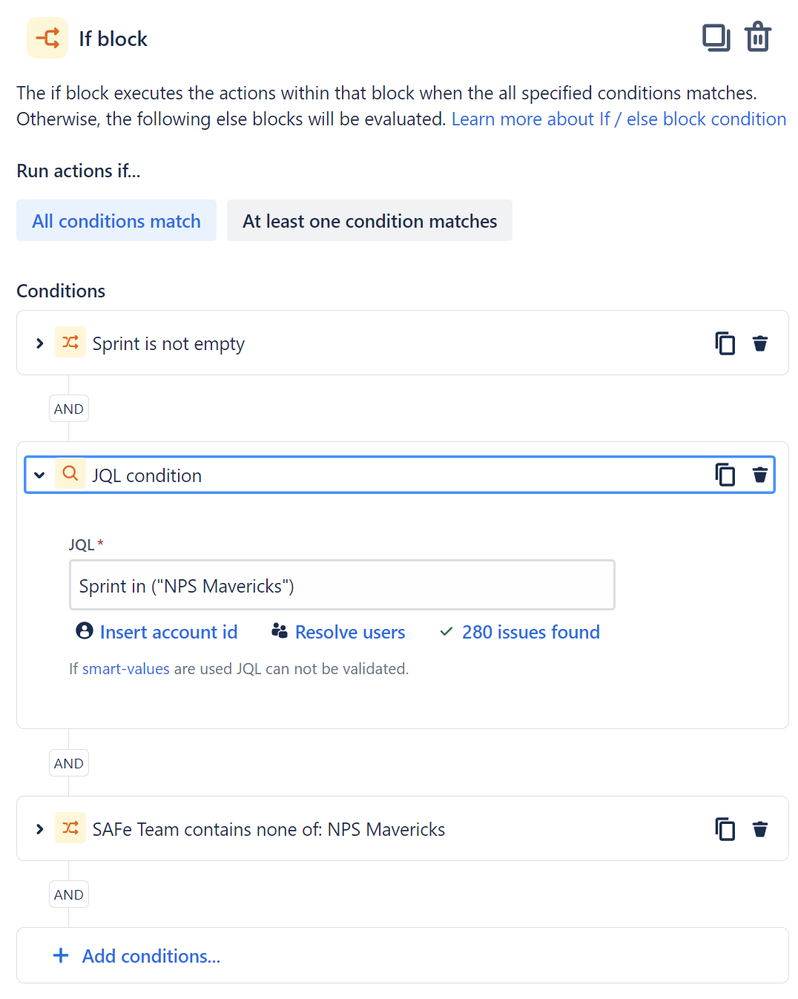Remove the JQL condition with trash icon
The height and width of the screenshot is (999, 798).
(x=760, y=475)
